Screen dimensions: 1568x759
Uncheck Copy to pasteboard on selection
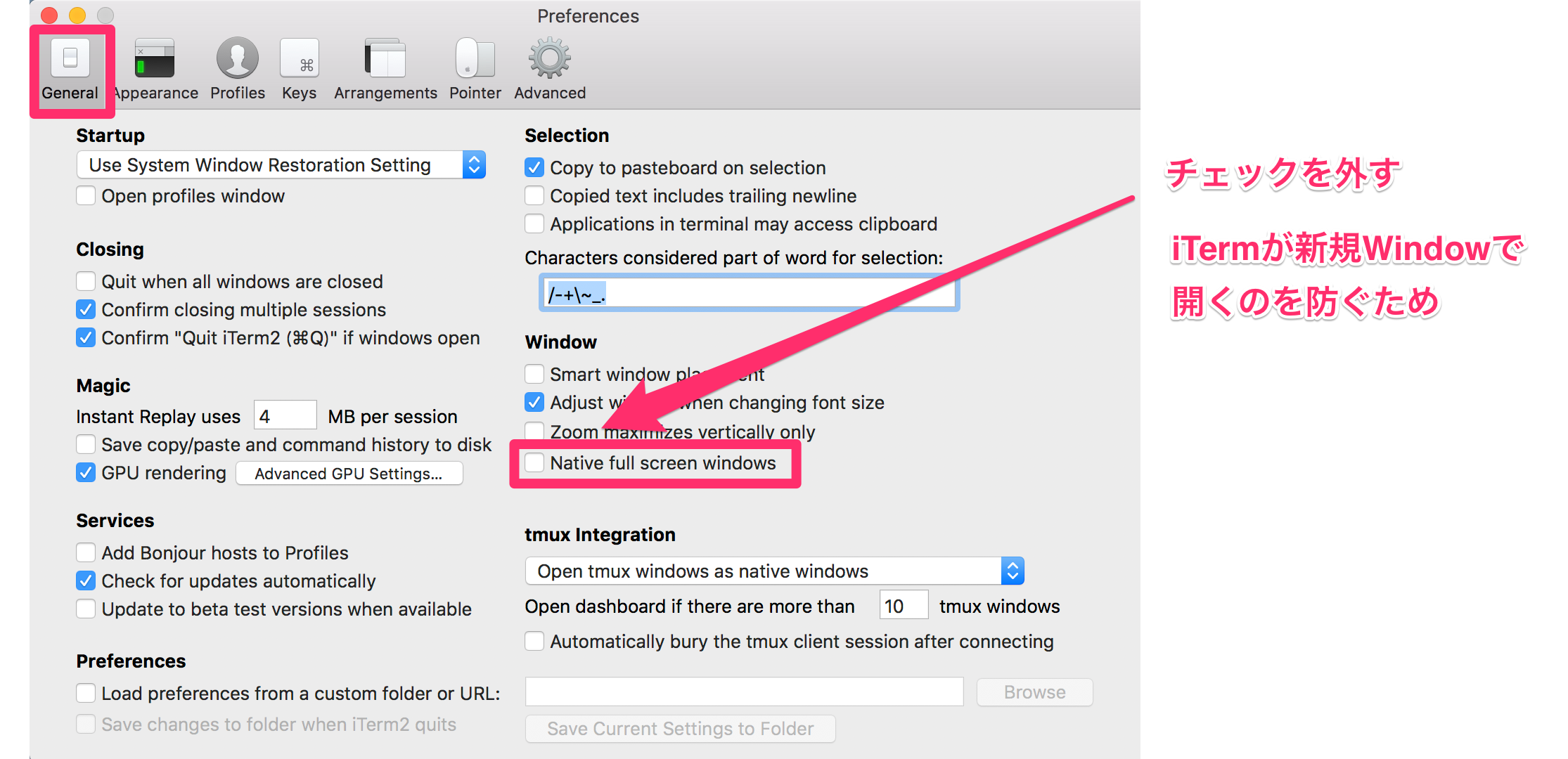(x=534, y=167)
